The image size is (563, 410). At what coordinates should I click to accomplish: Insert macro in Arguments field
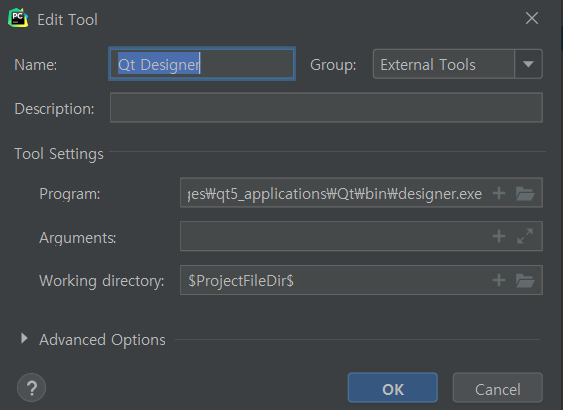[499, 236]
